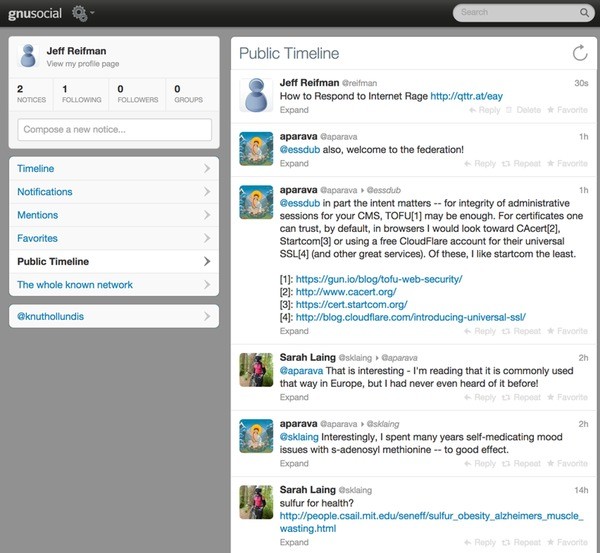Favorite aparava's TOFU certificates notice
The height and width of the screenshot is (553, 600).
567,331
